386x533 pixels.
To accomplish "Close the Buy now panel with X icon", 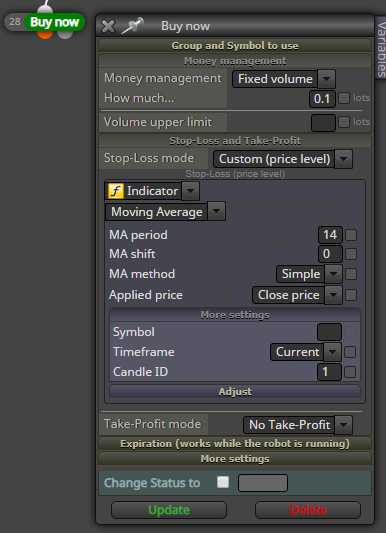I will pos(108,27).
